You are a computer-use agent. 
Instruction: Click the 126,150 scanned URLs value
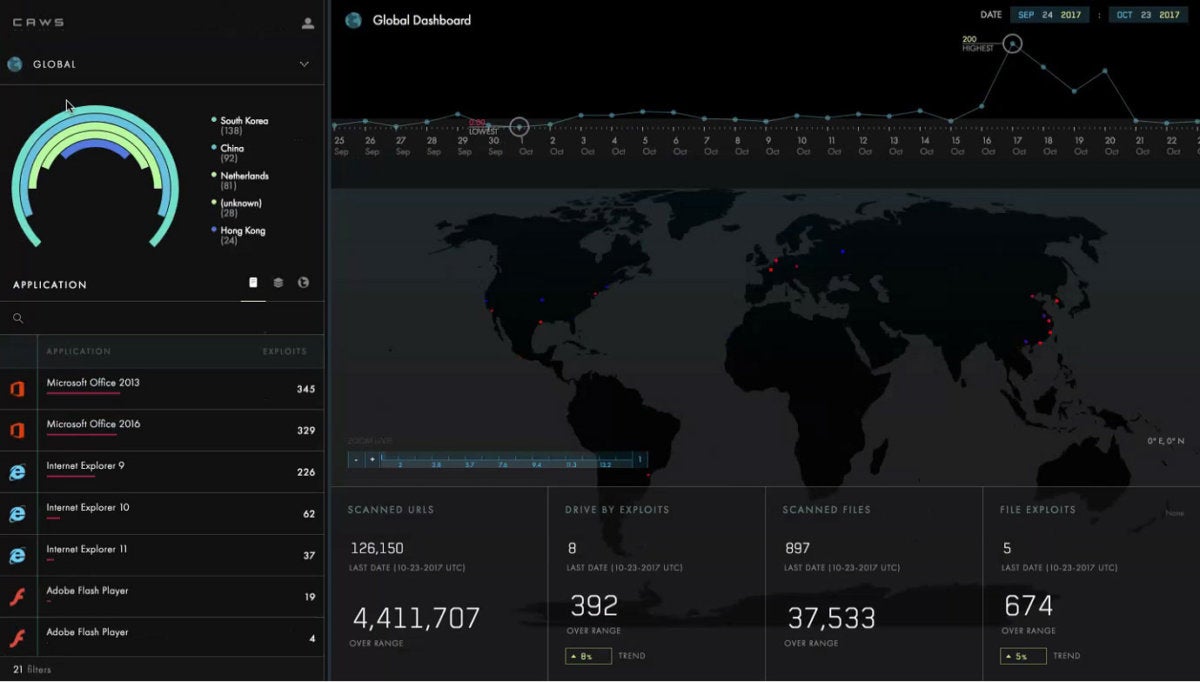pos(377,548)
